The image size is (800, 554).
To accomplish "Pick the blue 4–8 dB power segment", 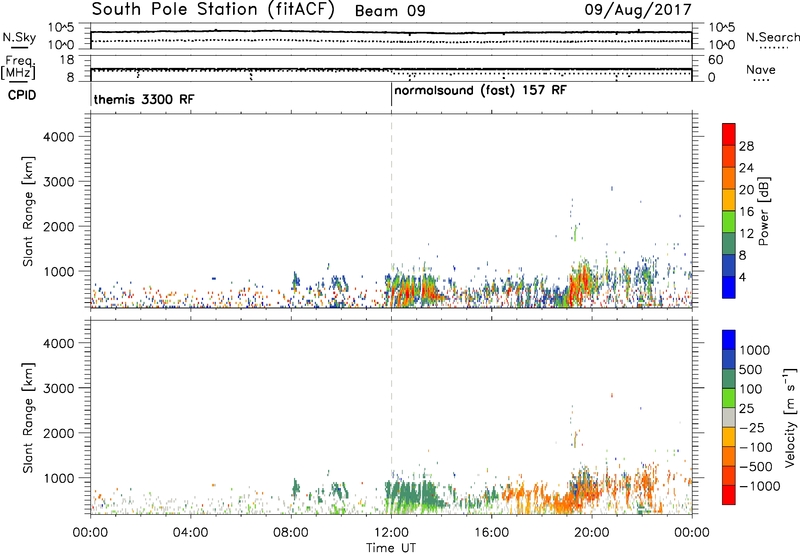I will 729,265.
